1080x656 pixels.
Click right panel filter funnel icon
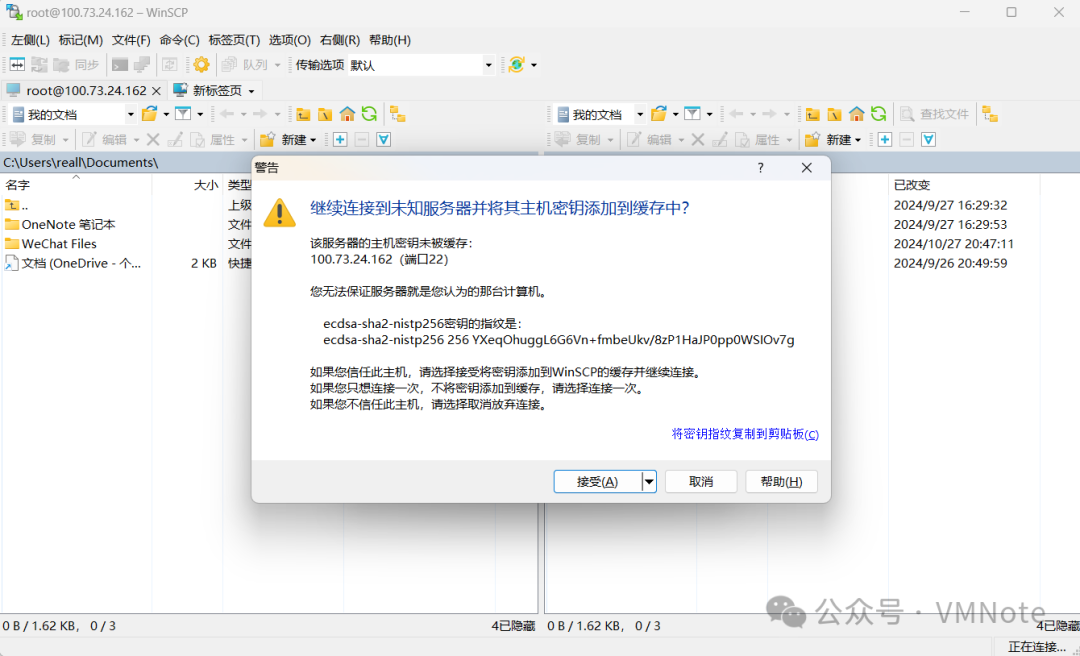point(692,114)
